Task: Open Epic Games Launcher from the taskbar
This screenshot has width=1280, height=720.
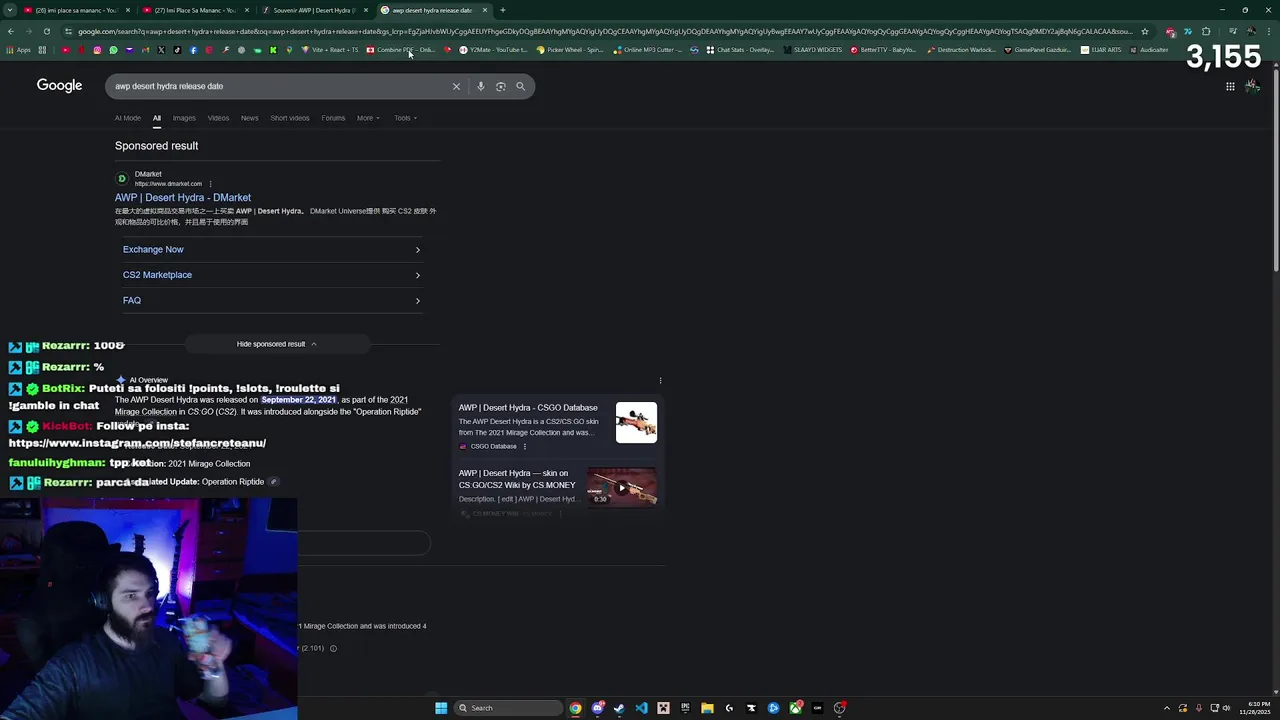Action: pos(685,708)
